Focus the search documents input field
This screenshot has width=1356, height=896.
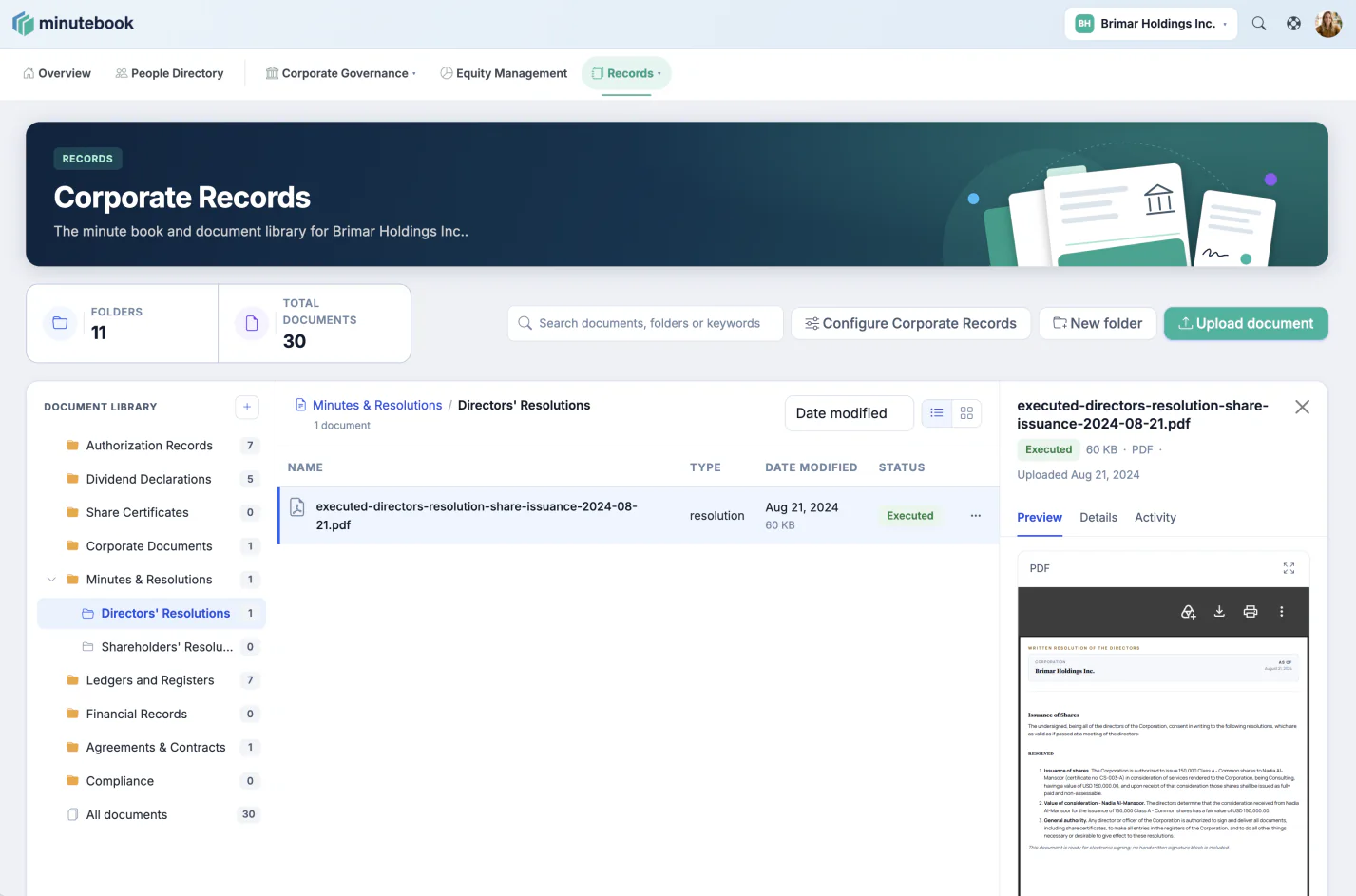645,323
